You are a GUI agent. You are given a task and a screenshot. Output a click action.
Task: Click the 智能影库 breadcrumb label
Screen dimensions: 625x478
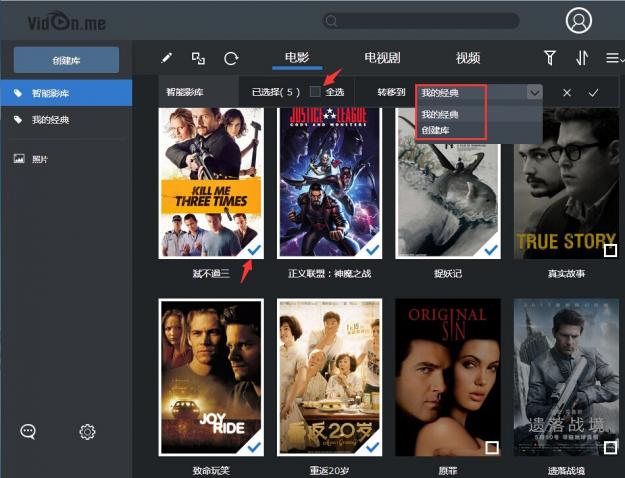pyautogui.click(x=185, y=92)
